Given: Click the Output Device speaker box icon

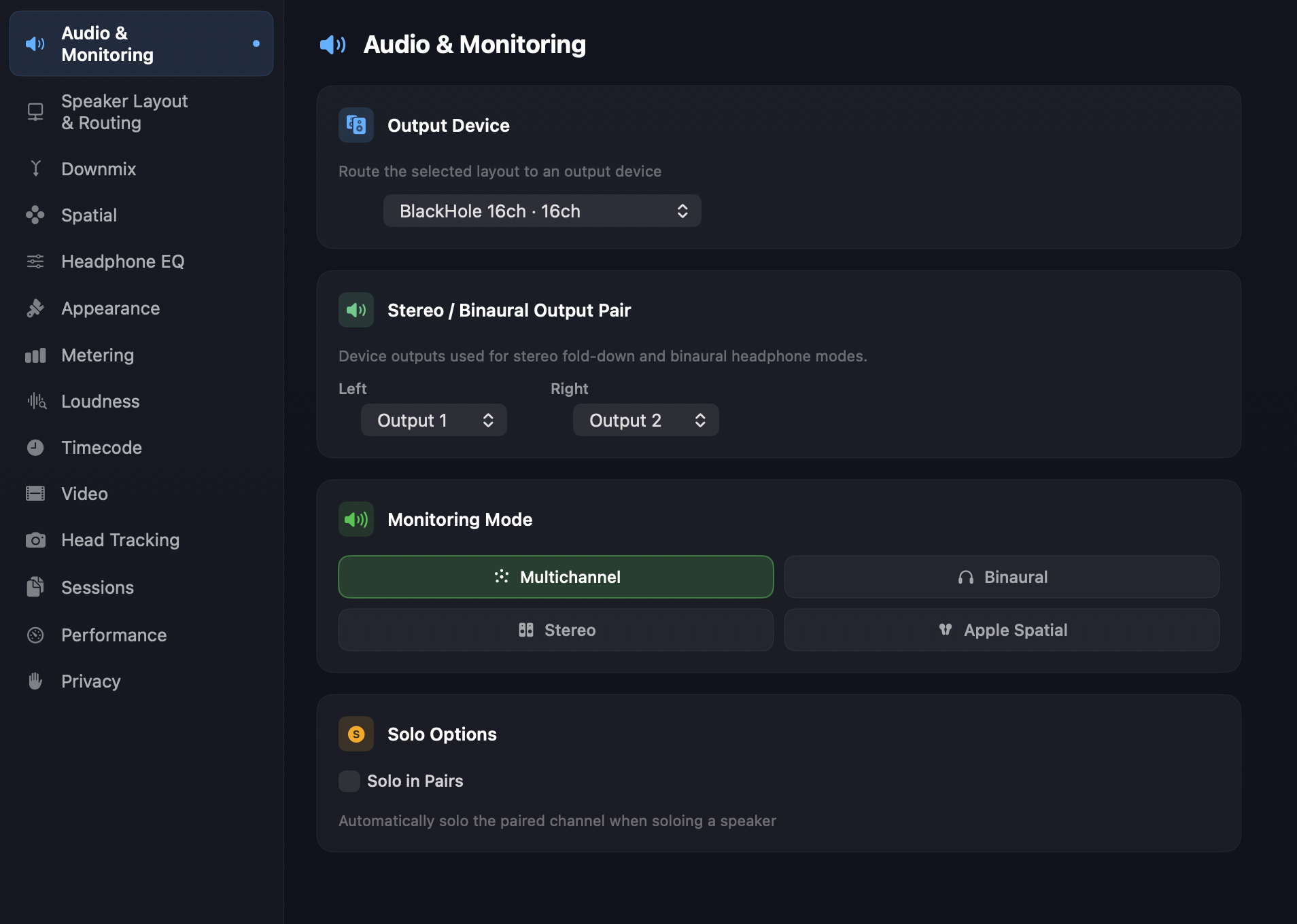Looking at the screenshot, I should [356, 125].
